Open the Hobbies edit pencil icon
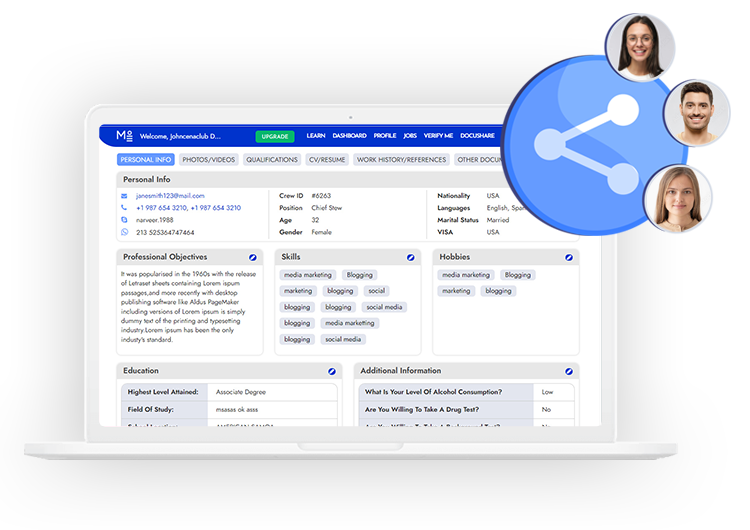This screenshot has height=530, width=750. click(569, 257)
